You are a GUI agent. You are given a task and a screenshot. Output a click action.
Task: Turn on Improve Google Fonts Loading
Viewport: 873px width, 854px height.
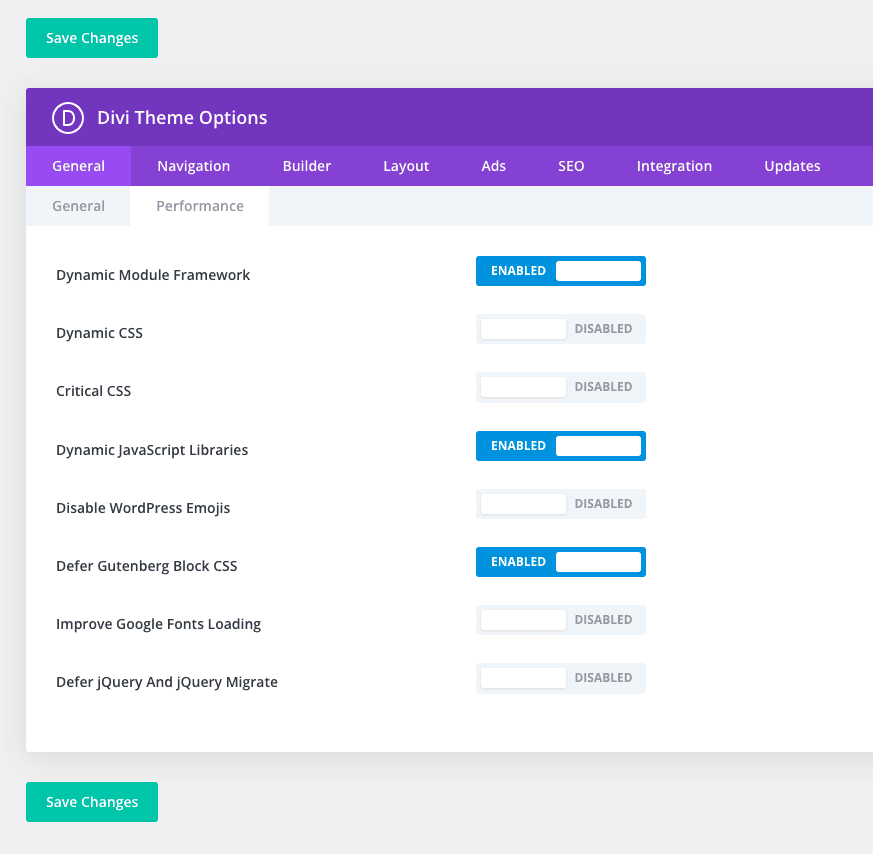(561, 620)
